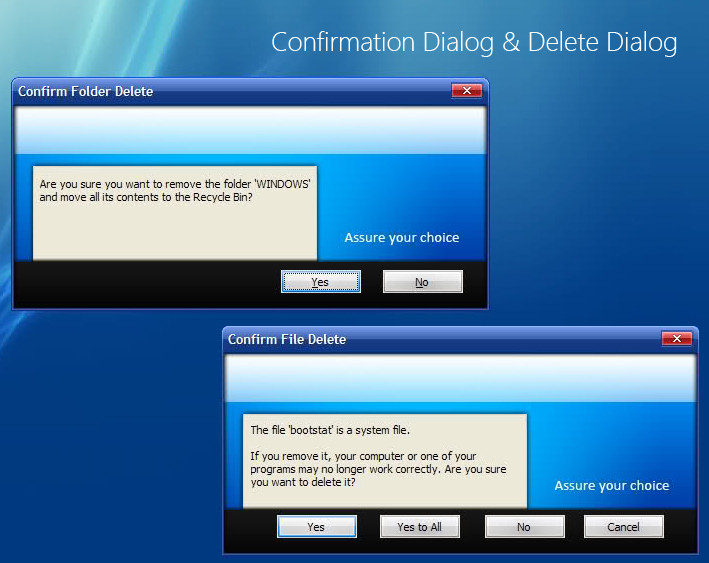
Task: Click 'Assure your choice' in file dialog
Action: click(612, 485)
